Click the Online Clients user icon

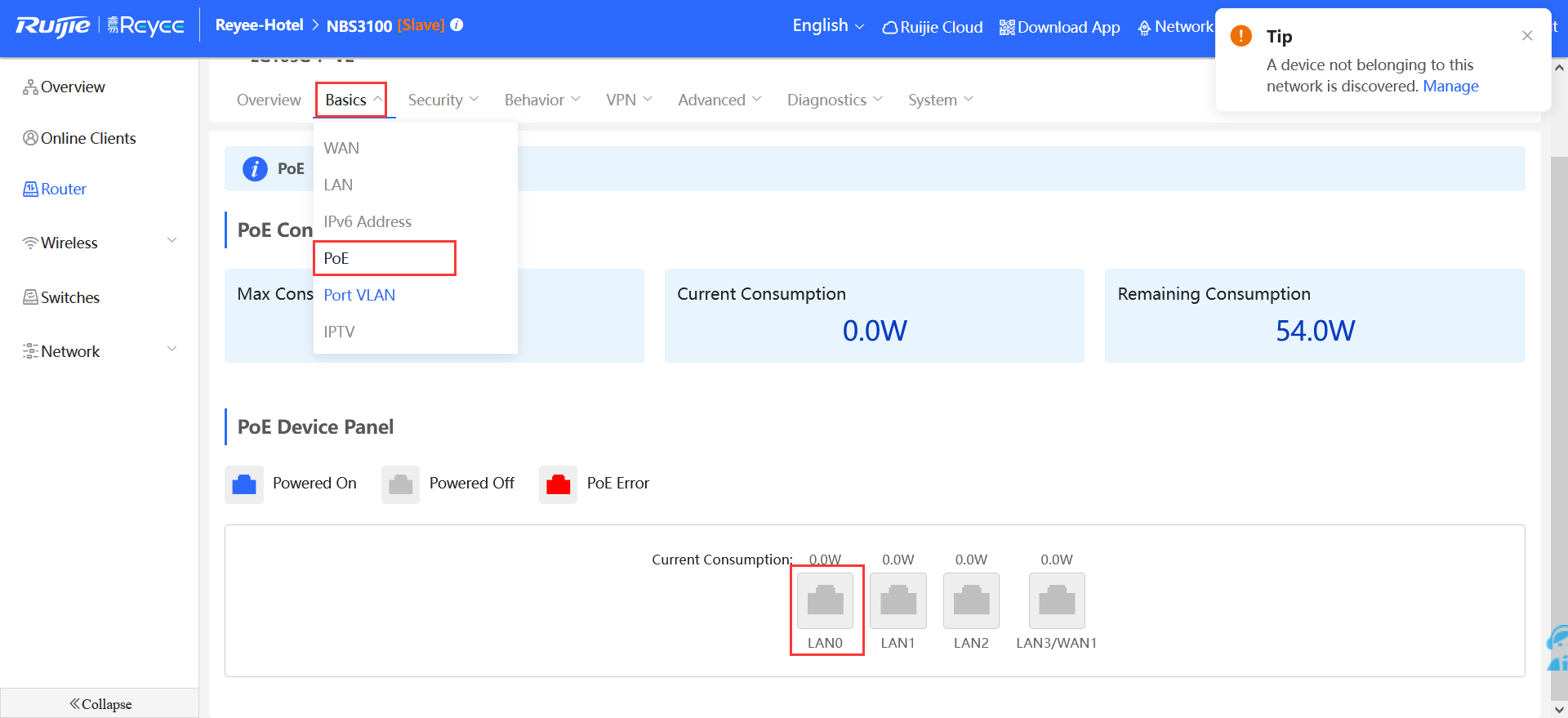coord(30,138)
